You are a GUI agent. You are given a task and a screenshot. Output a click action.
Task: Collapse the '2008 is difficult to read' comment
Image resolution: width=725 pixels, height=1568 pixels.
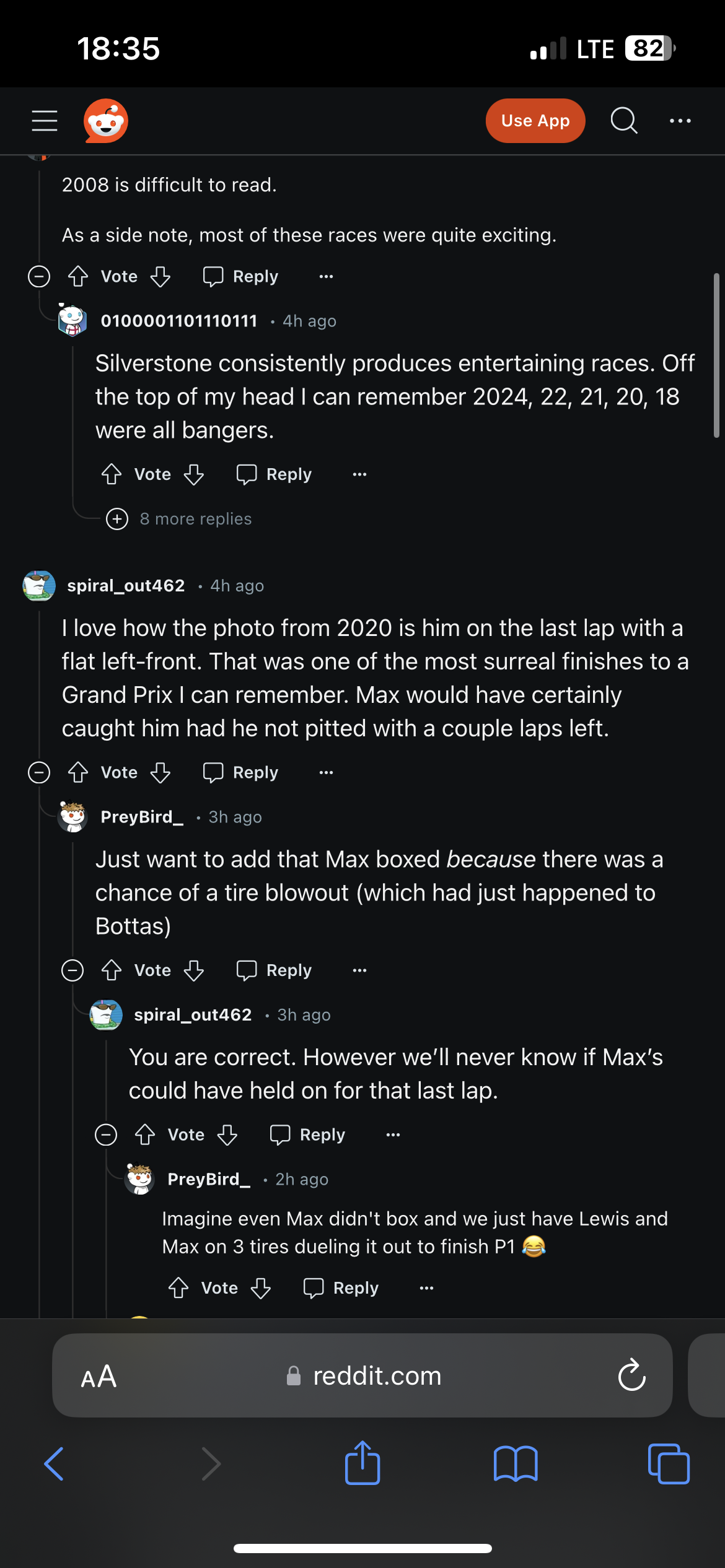coord(38,276)
